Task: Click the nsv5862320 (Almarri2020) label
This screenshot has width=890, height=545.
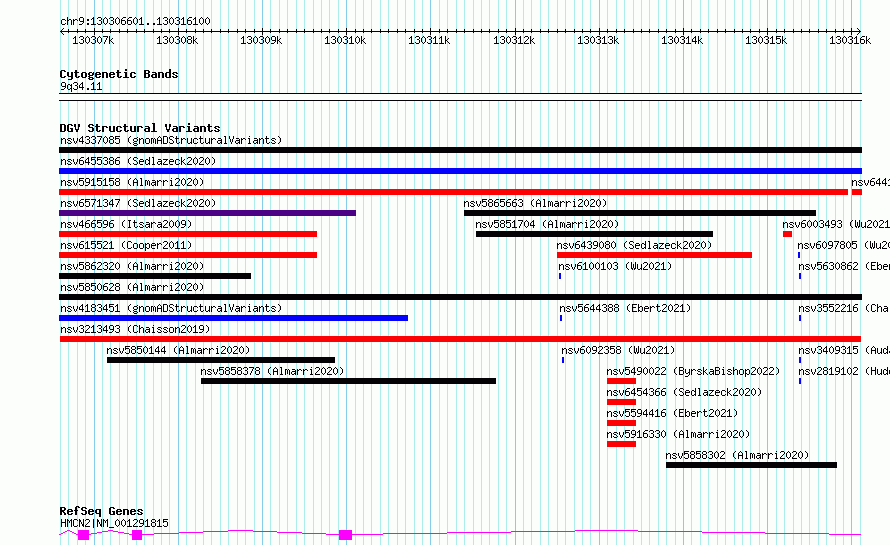Action: (132, 266)
